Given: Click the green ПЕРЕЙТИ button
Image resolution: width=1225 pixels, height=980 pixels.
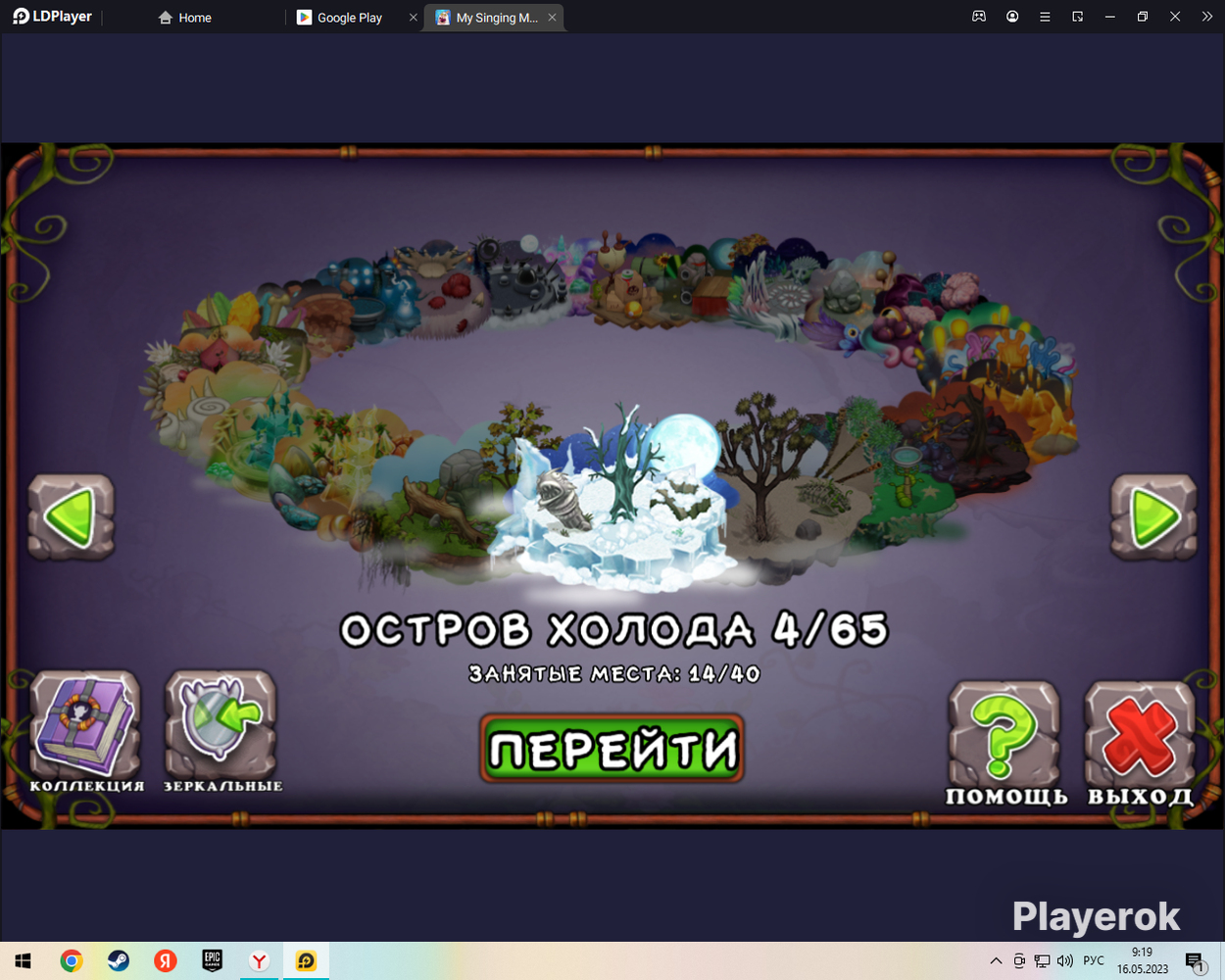Looking at the screenshot, I should (612, 749).
